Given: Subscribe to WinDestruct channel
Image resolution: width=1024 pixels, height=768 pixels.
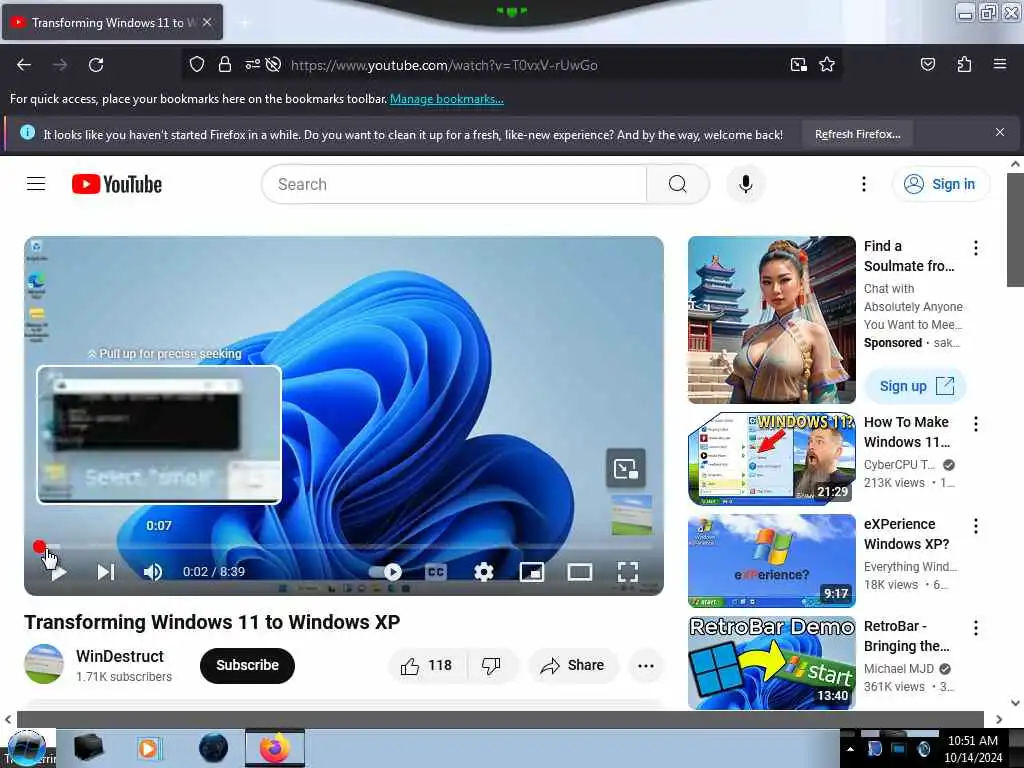Looking at the screenshot, I should tap(248, 665).
